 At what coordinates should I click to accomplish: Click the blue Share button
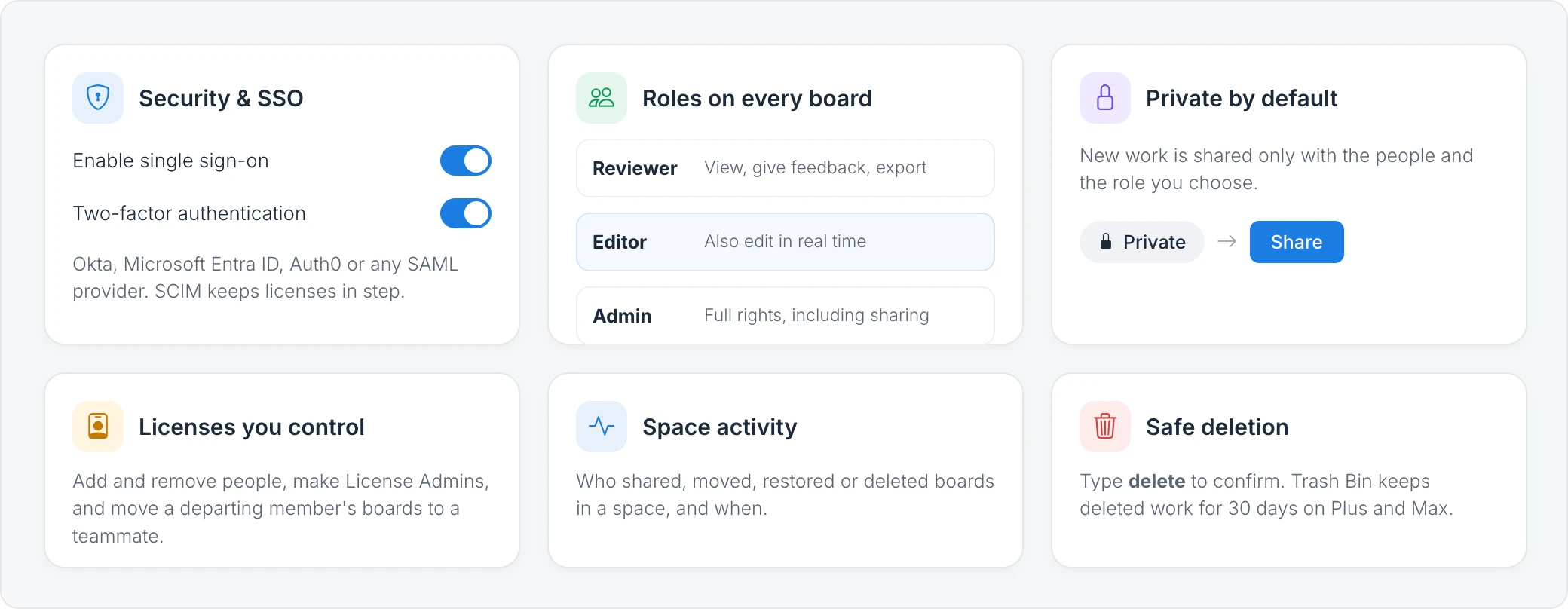pyautogui.click(x=1297, y=242)
